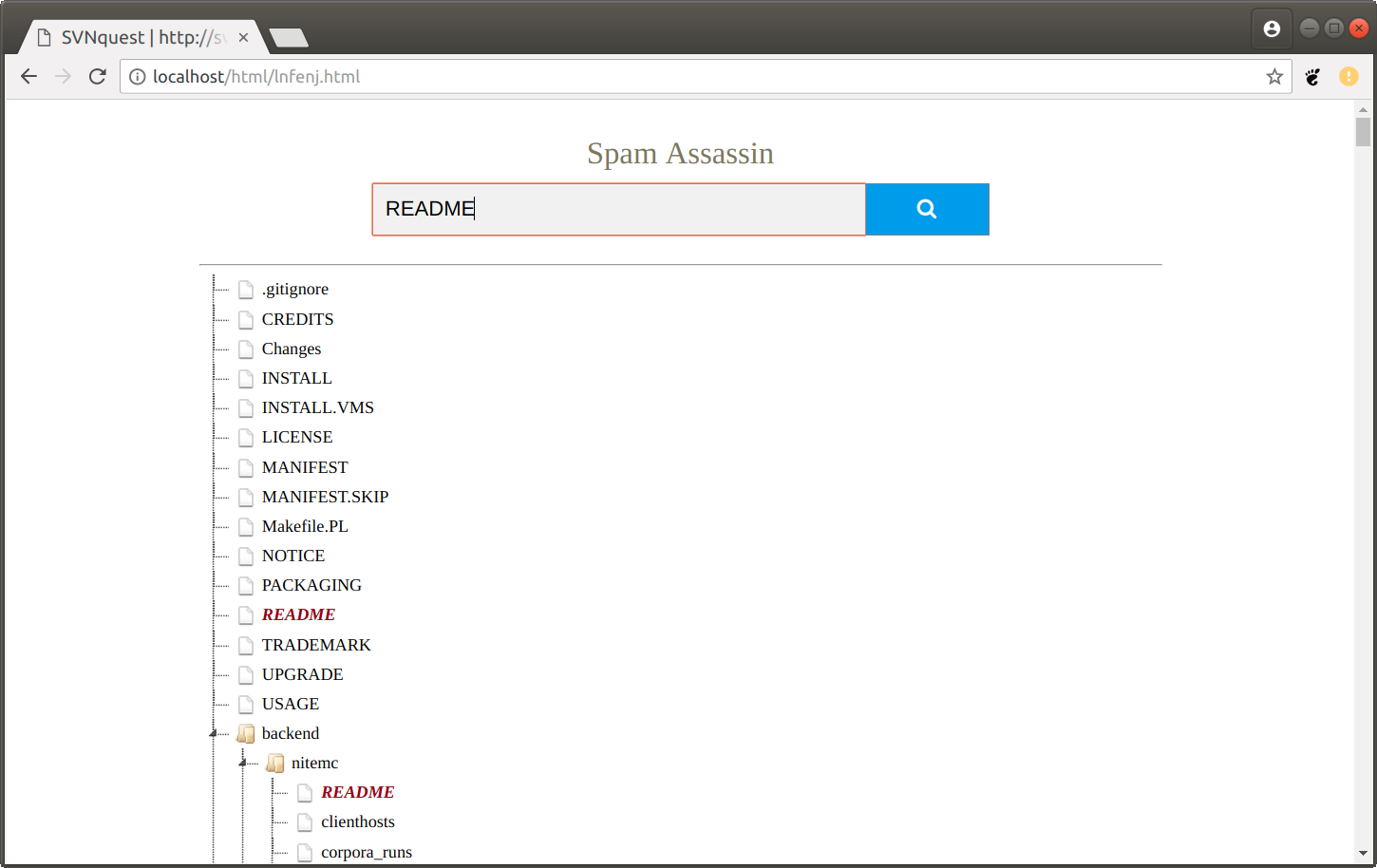This screenshot has width=1377, height=868.
Task: Open the NOTICE file
Action: (x=293, y=556)
